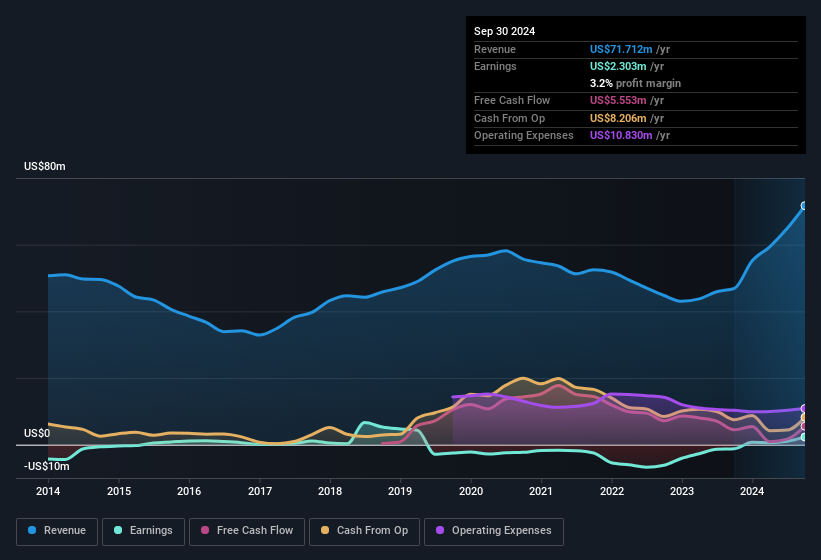
Task: Click the US$71.712m revenue value
Action: pyautogui.click(x=621, y=49)
